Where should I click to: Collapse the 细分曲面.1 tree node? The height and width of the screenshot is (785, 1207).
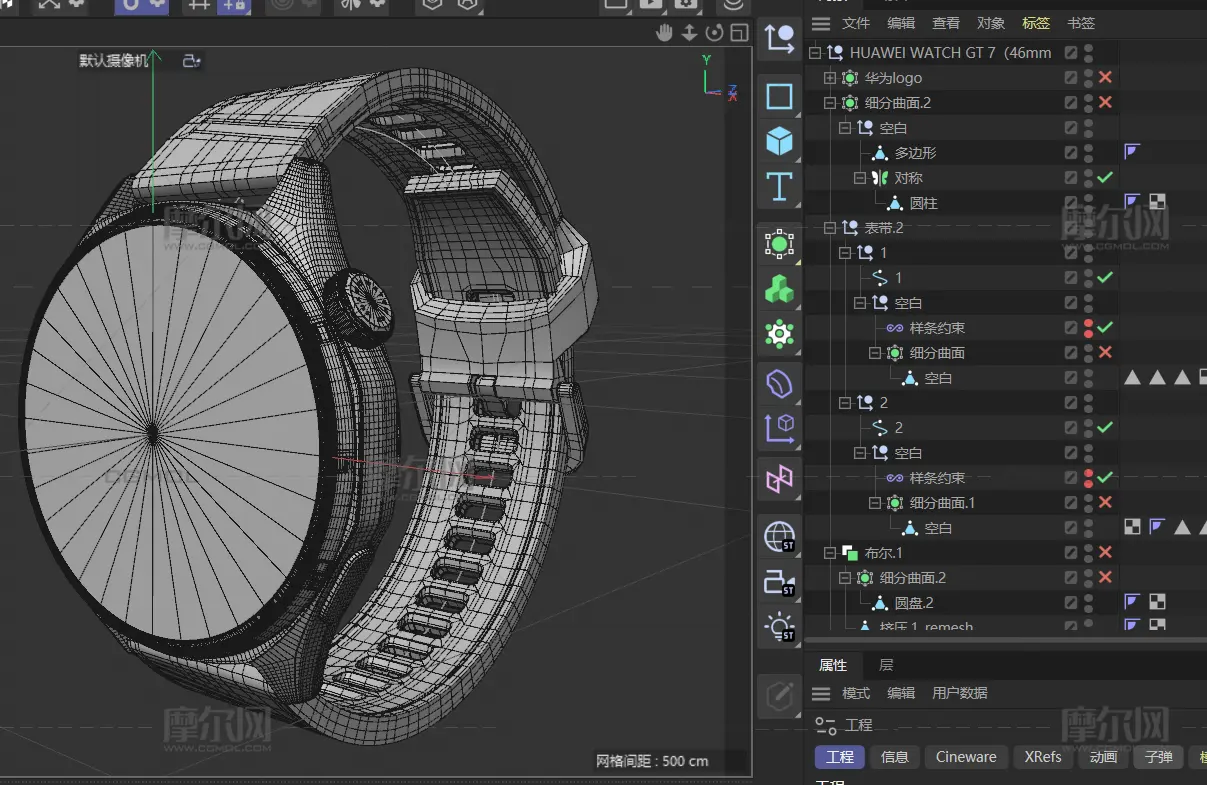click(875, 502)
